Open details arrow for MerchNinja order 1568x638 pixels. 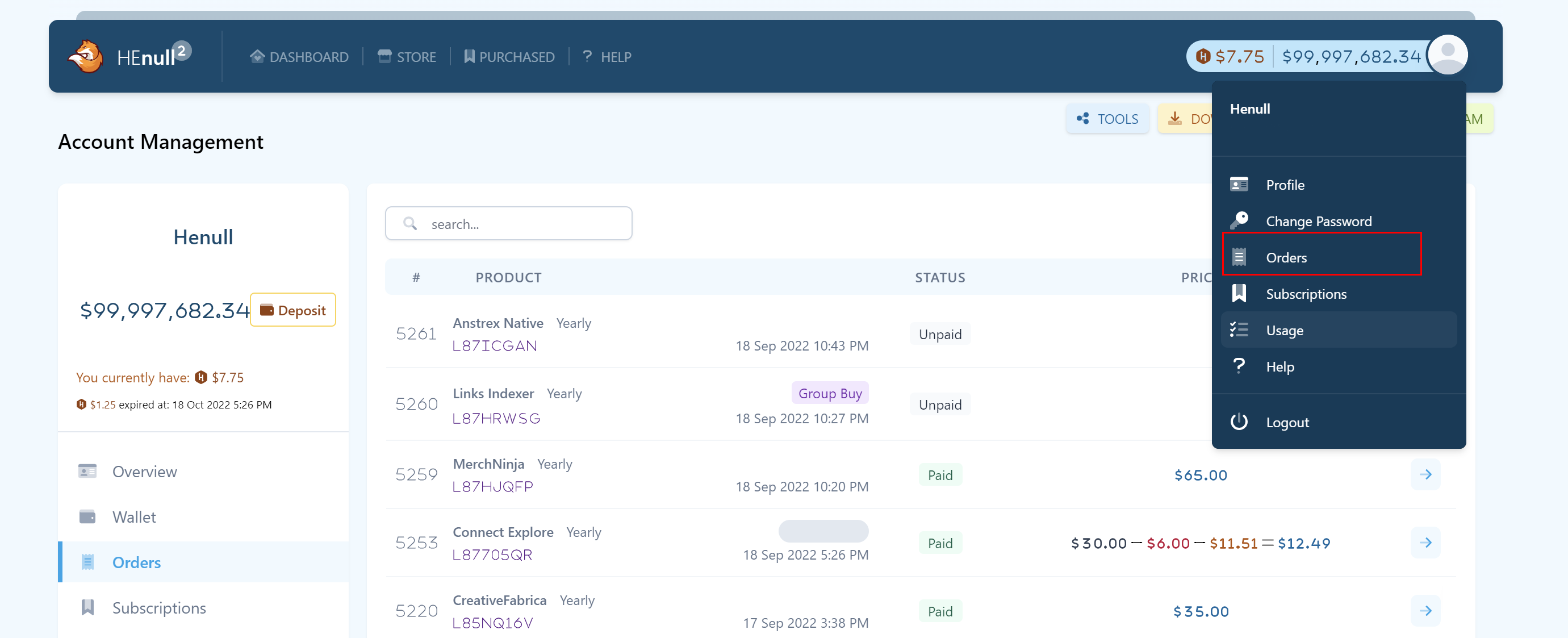click(1425, 474)
